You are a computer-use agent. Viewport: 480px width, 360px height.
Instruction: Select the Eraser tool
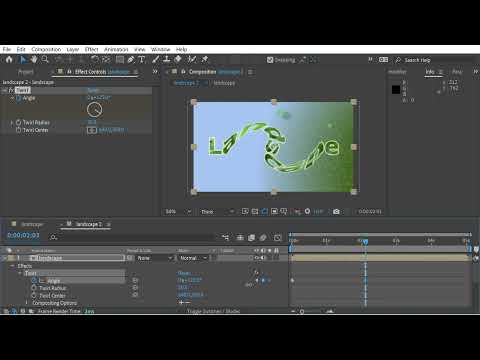coord(178,60)
